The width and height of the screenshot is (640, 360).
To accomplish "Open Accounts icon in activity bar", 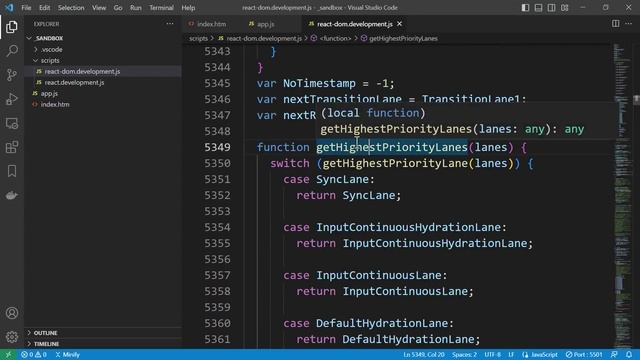I will (x=12, y=313).
